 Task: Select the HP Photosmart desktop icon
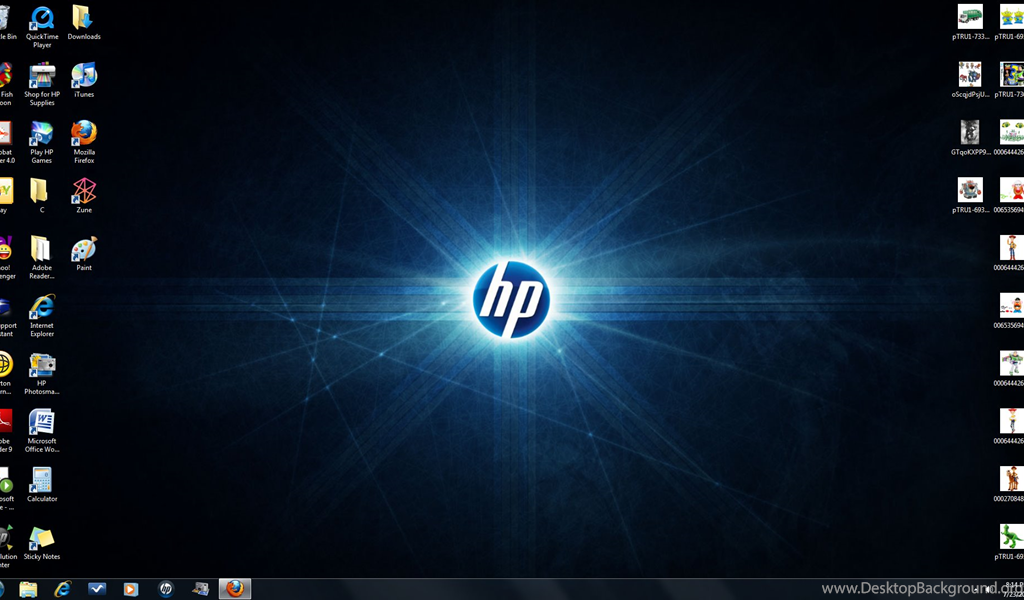[x=42, y=373]
